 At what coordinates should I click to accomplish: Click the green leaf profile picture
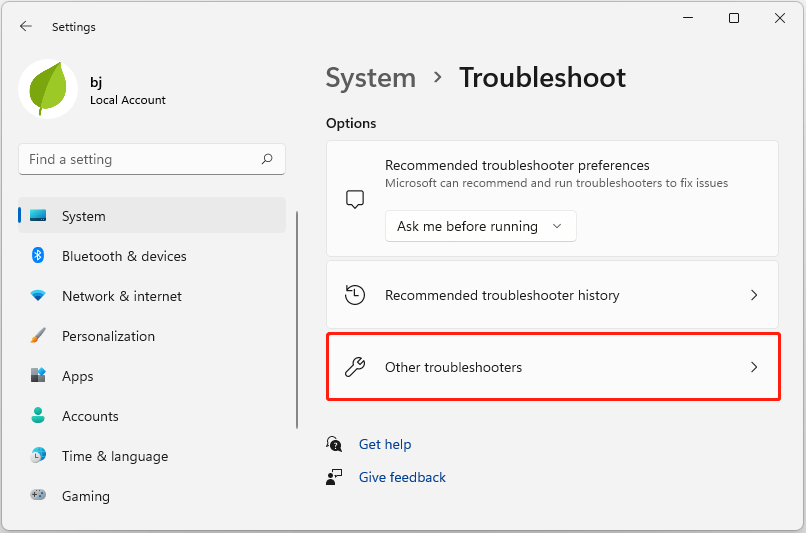(48, 89)
